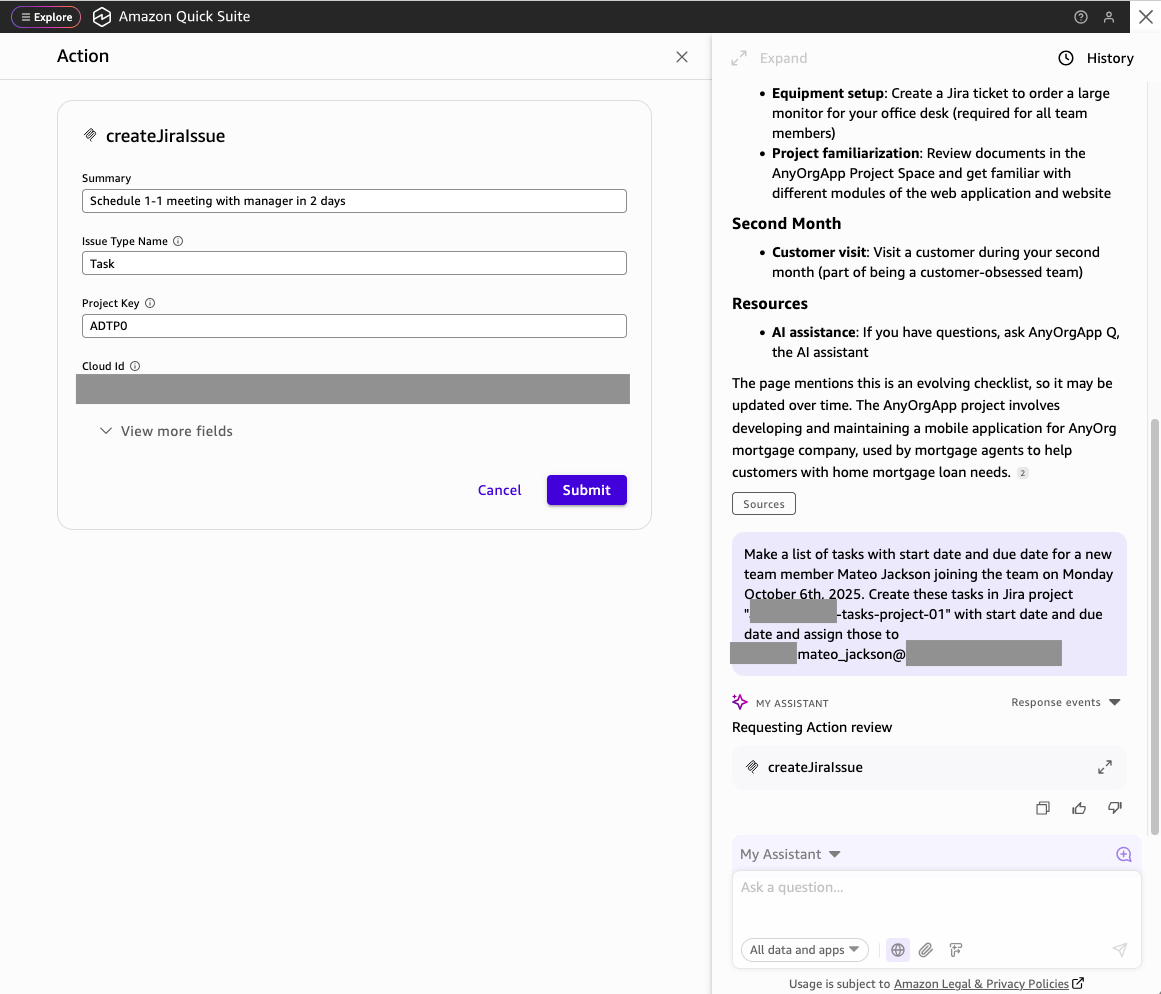Open All data and apps dropdown
Viewport: 1161px width, 994px height.
pos(804,950)
